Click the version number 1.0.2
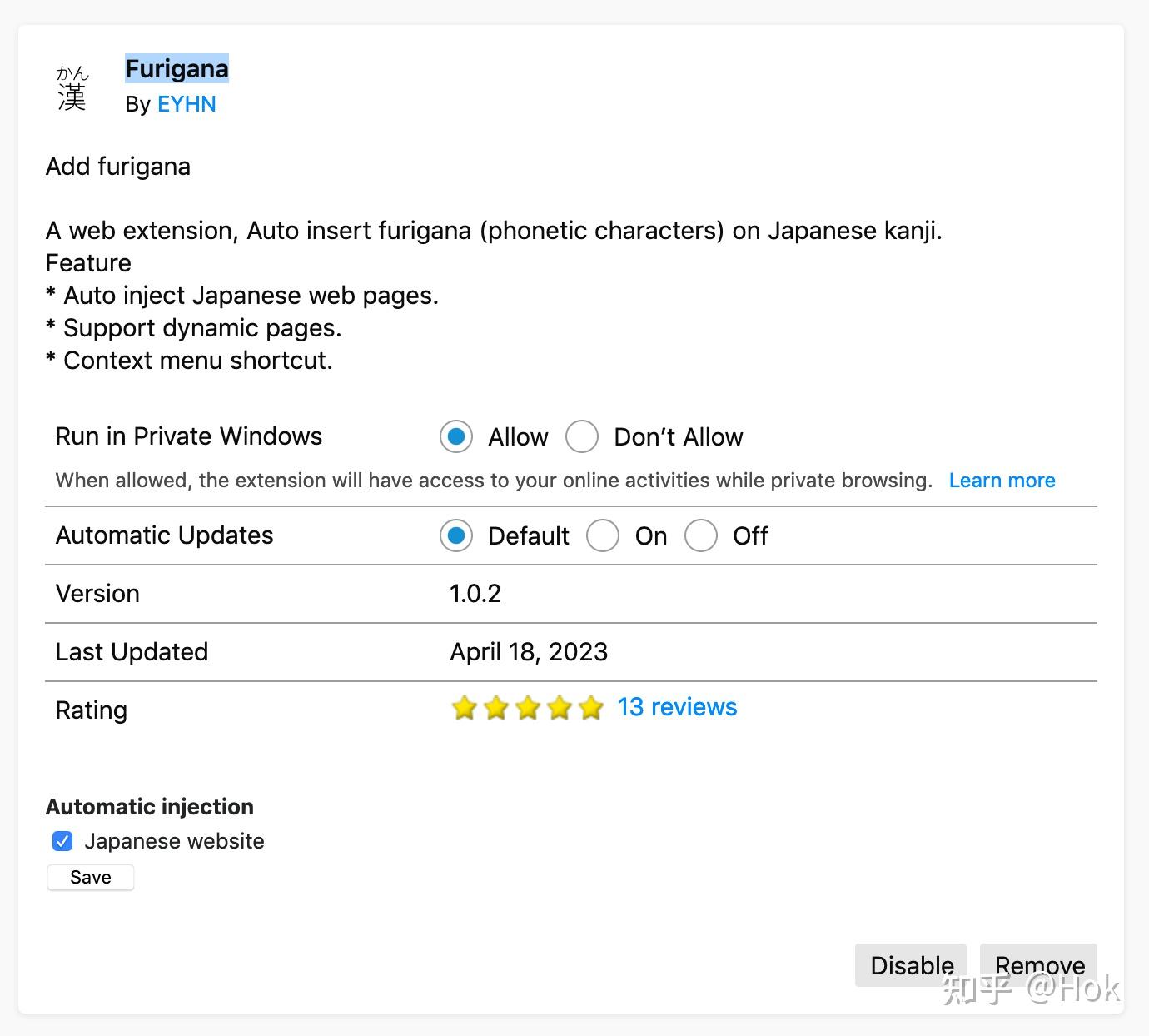Image resolution: width=1149 pixels, height=1036 pixels. coord(475,594)
